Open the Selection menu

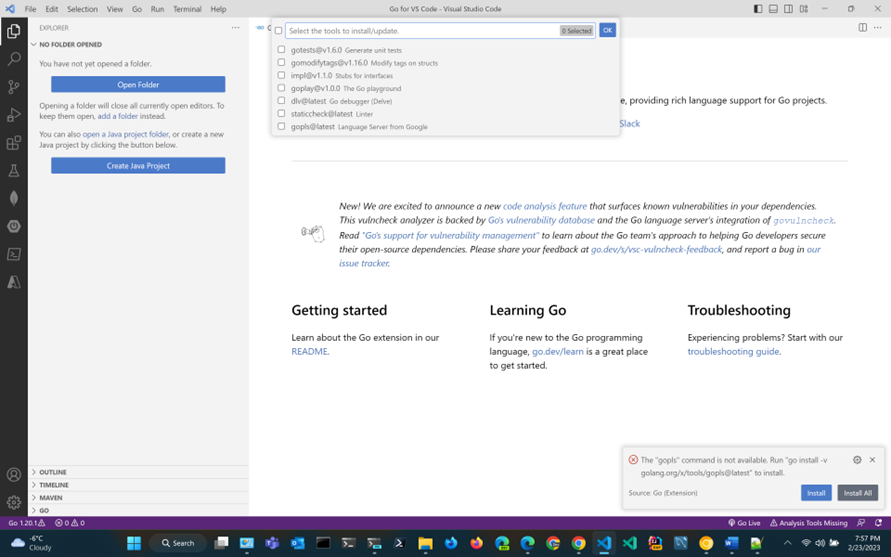[82, 9]
